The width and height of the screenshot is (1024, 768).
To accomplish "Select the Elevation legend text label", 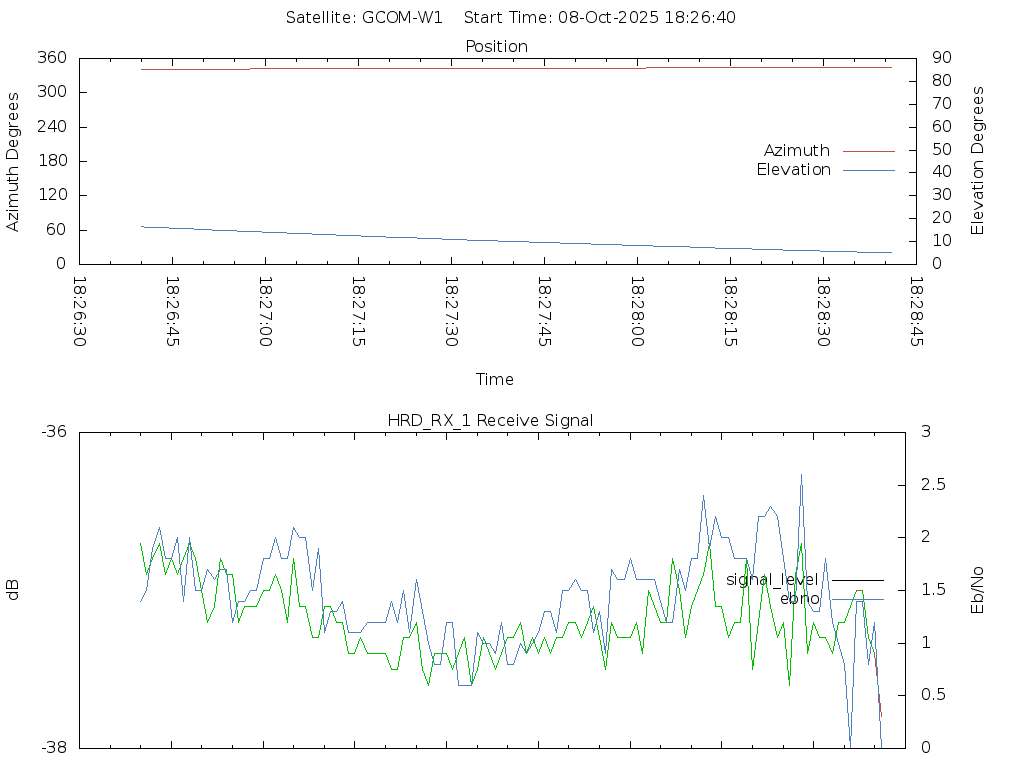I will (x=793, y=170).
